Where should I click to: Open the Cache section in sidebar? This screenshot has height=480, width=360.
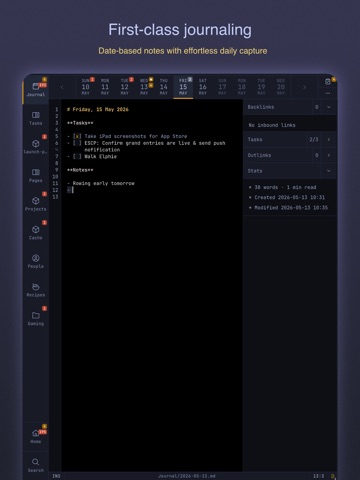pyautogui.click(x=36, y=233)
